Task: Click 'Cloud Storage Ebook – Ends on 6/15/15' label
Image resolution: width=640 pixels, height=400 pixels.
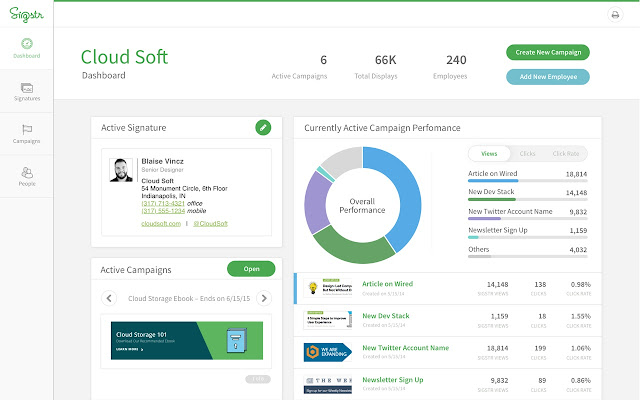Action: (x=189, y=298)
